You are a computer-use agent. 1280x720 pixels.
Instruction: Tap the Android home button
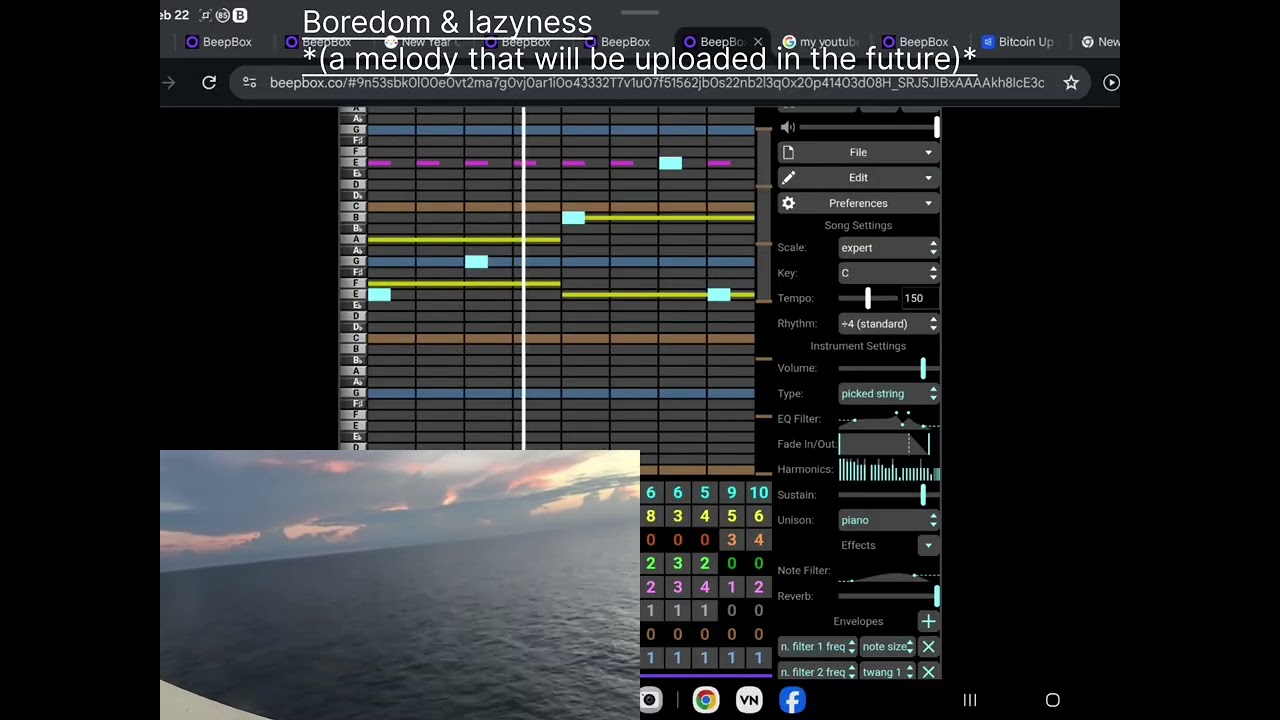click(1052, 700)
